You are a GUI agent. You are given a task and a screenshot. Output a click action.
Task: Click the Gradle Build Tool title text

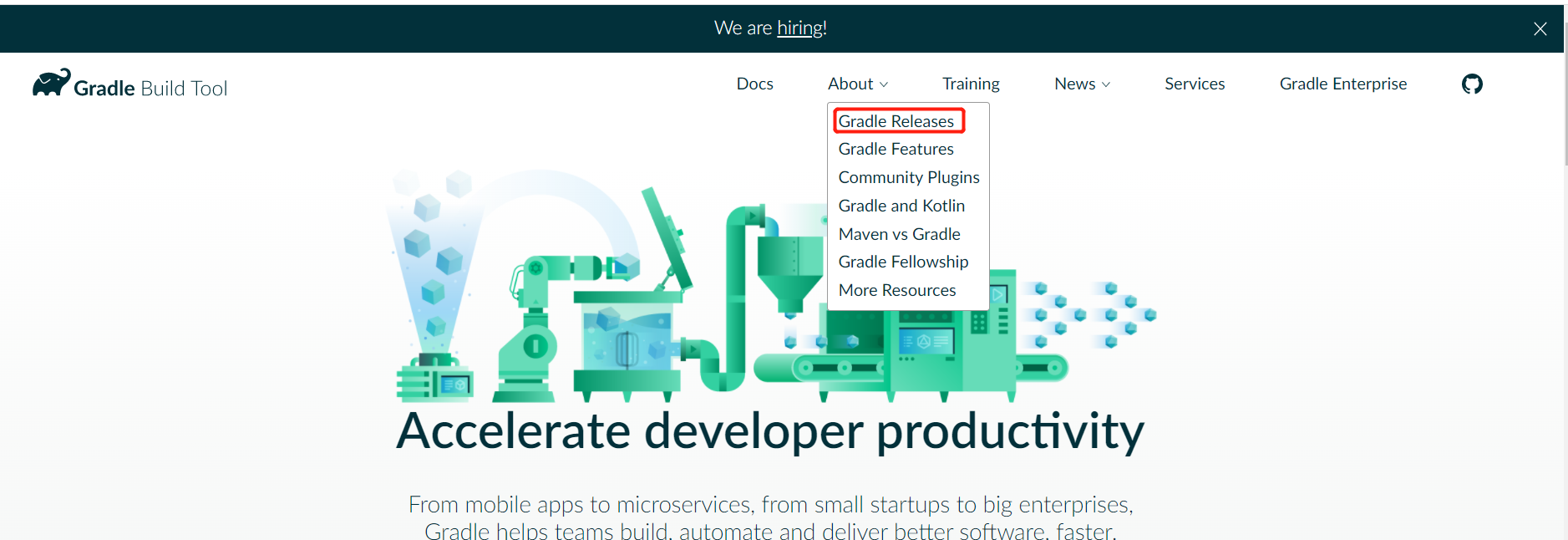point(150,89)
